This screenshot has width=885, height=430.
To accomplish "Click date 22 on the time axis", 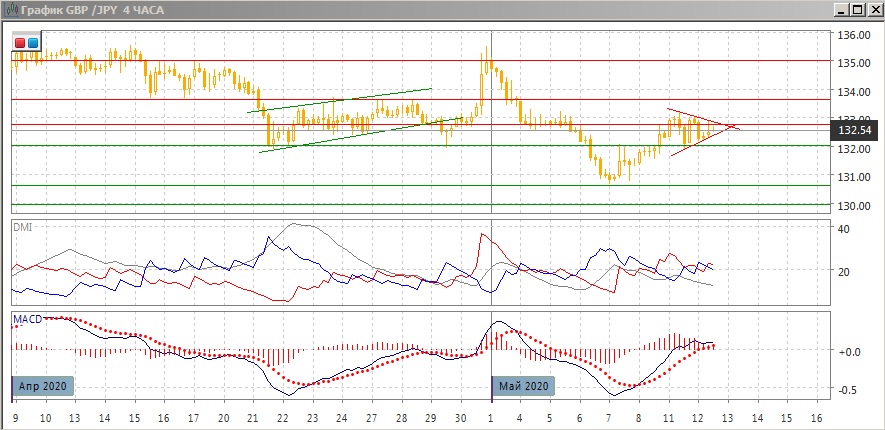I will tap(283, 418).
